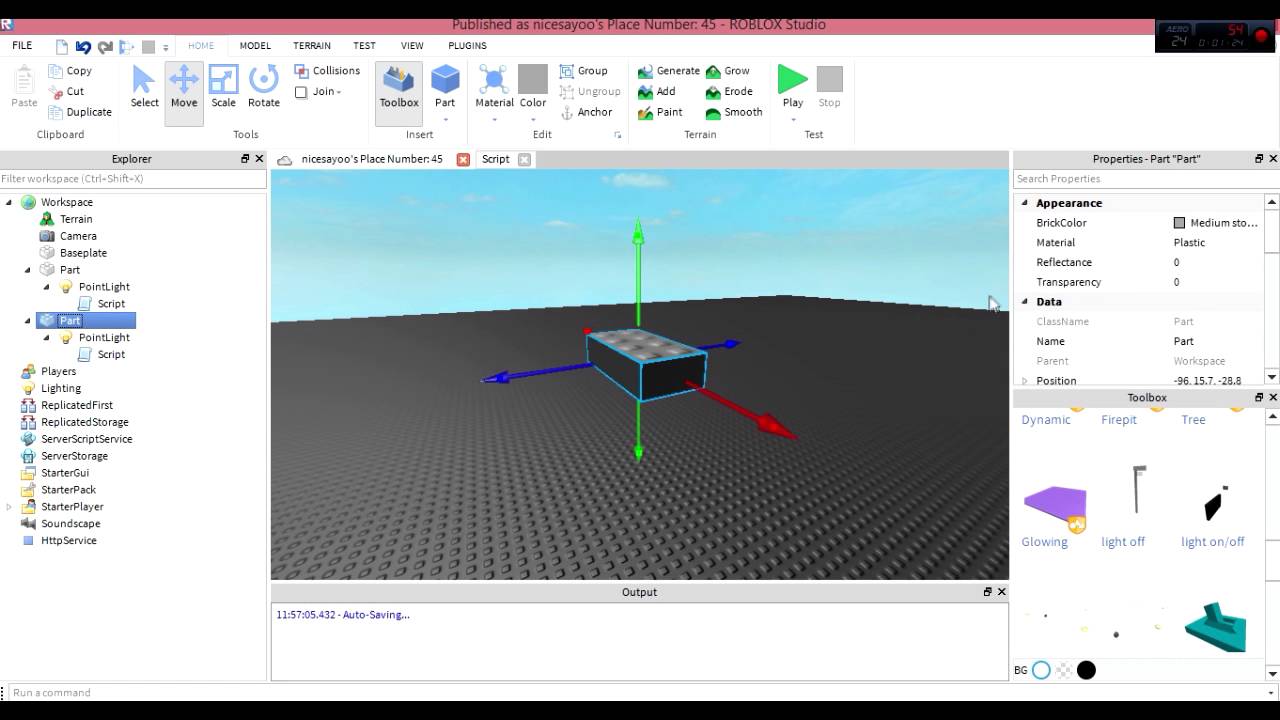Group the selected objects
The image size is (1280, 720).
pos(583,71)
